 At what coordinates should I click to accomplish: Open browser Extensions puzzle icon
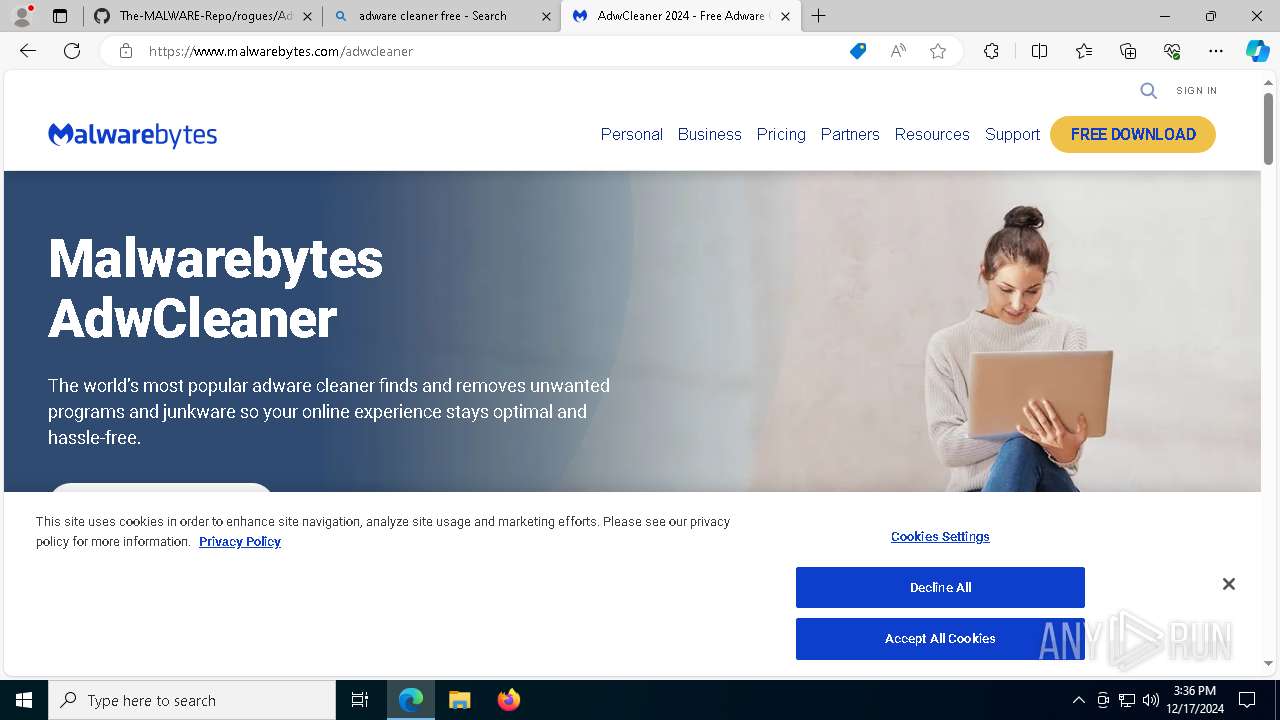pyautogui.click(x=991, y=51)
